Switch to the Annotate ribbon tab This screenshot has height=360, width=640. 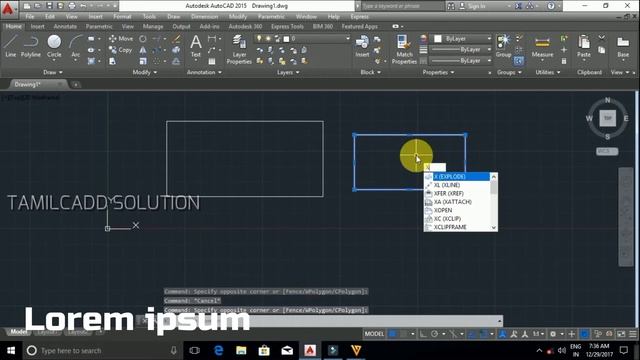pyautogui.click(x=65, y=27)
